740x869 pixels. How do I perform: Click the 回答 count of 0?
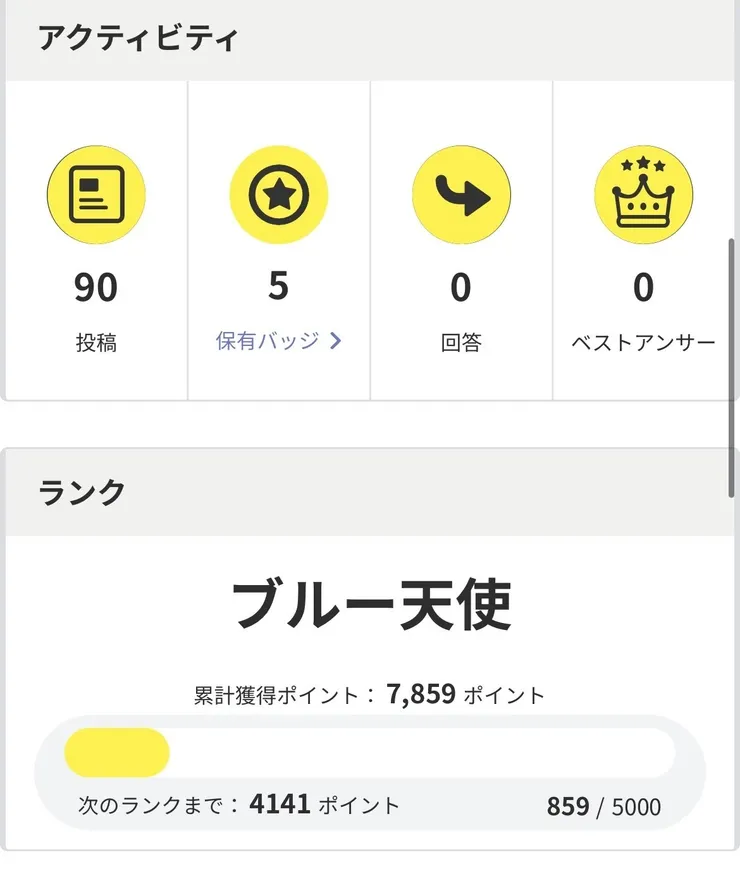tap(461, 288)
